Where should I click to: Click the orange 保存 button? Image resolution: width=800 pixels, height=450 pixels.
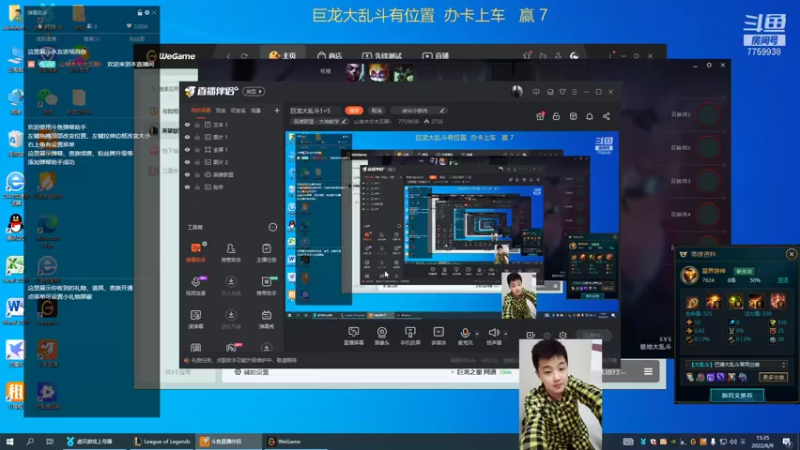click(354, 110)
